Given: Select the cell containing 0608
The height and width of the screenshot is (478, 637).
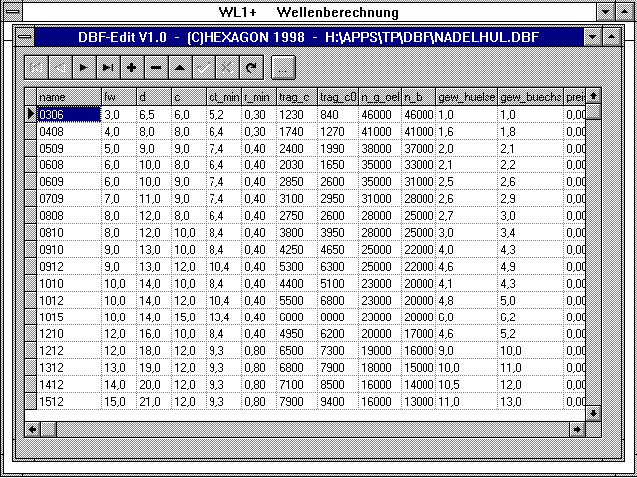Looking at the screenshot, I should [x=68, y=164].
